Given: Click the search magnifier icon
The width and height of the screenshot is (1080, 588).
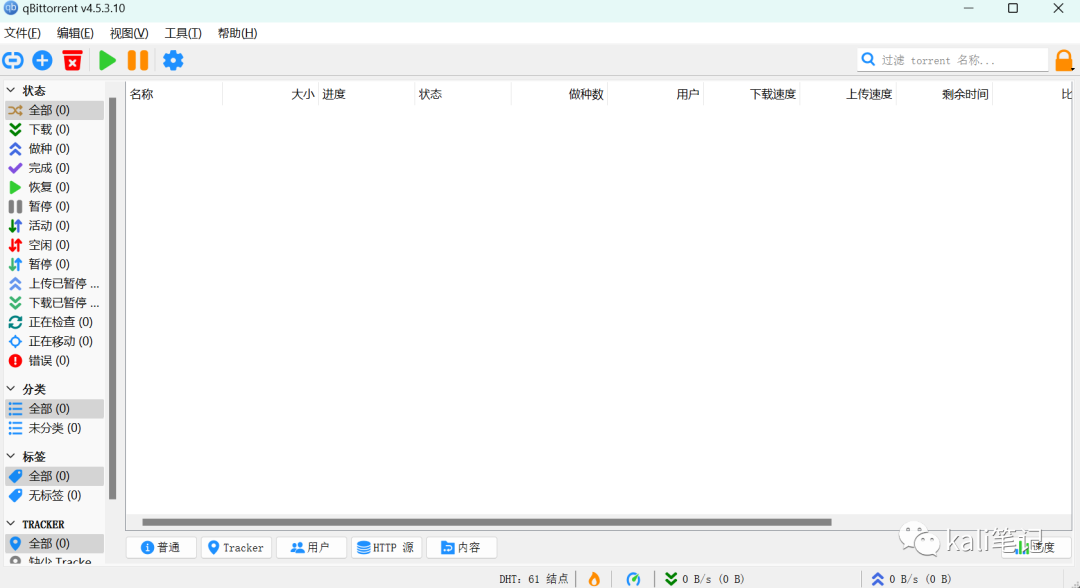Looking at the screenshot, I should pyautogui.click(x=869, y=60).
